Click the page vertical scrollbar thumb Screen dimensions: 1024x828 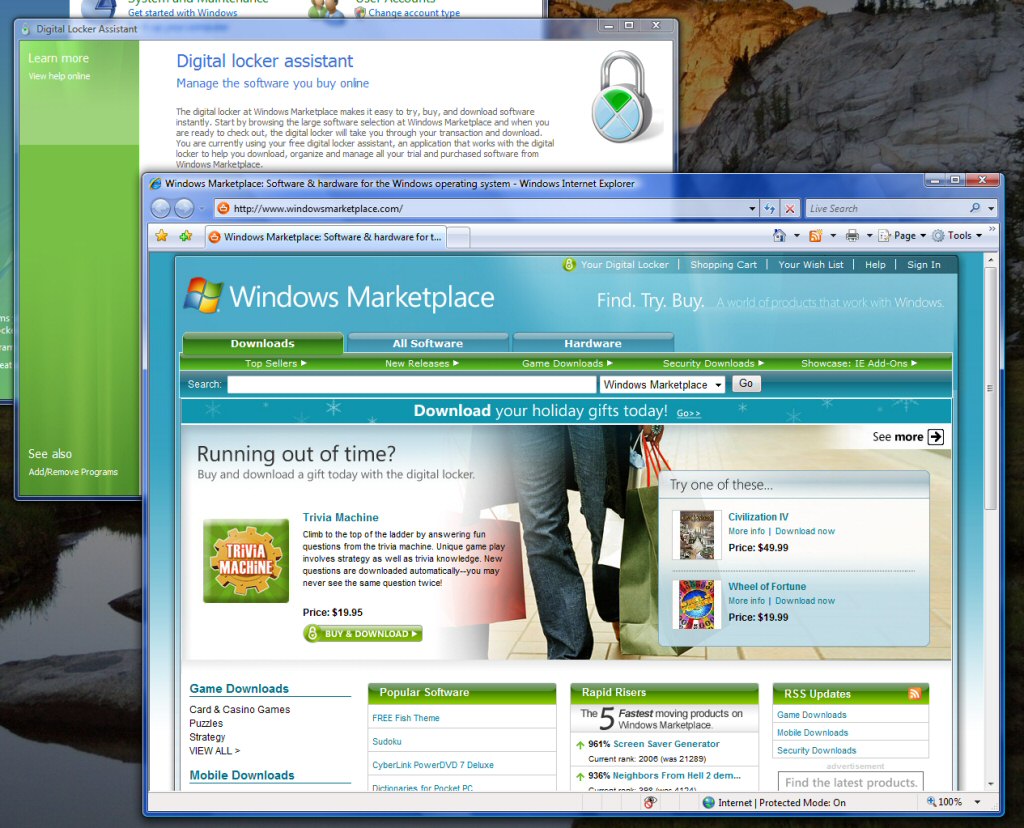pos(990,388)
